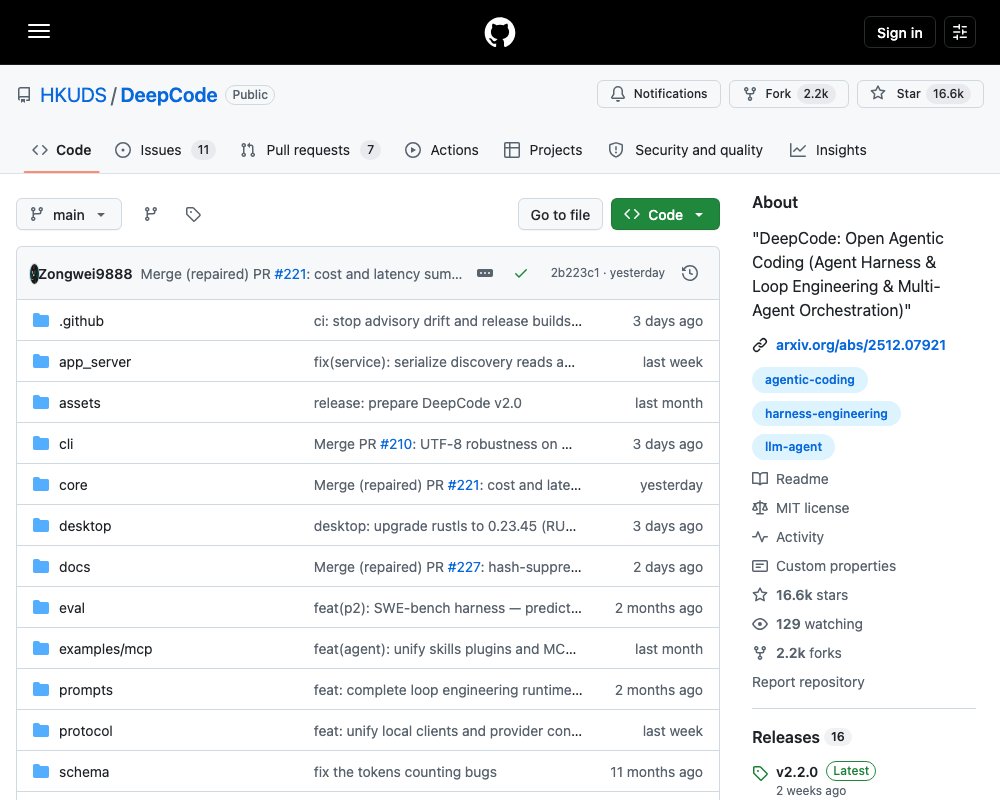
Task: Go to the Actions tab
Action: 442,150
